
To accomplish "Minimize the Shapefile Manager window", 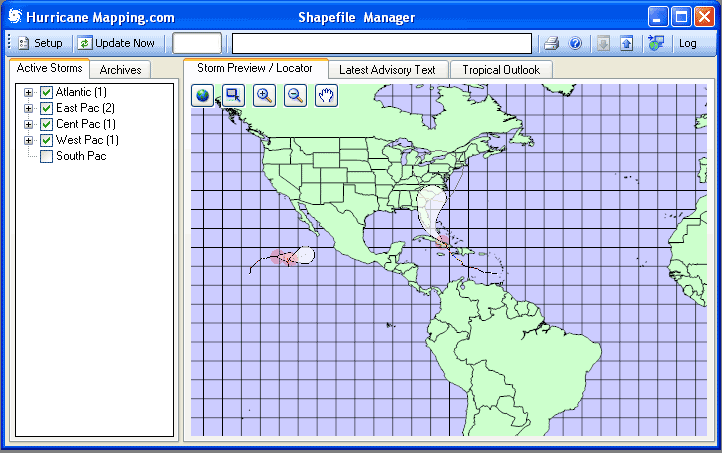I will coord(658,17).
